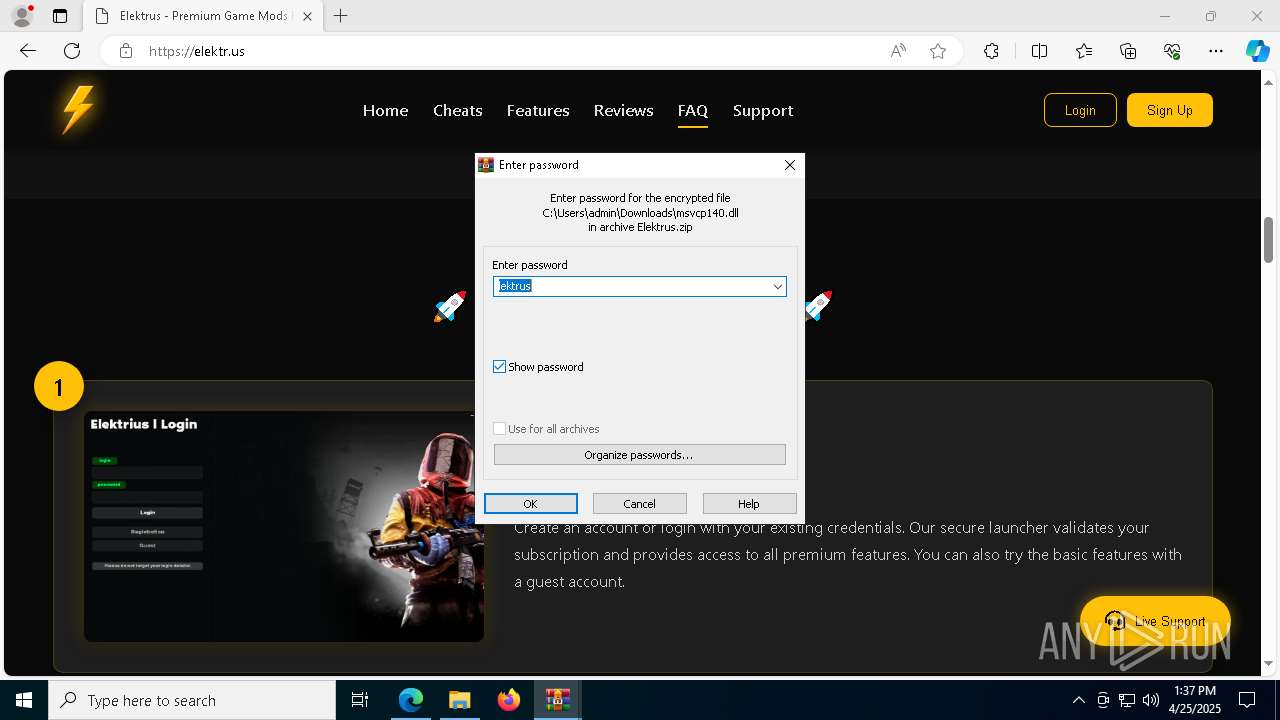Open the Support page
Viewport: 1280px width, 720px height.
tap(763, 110)
